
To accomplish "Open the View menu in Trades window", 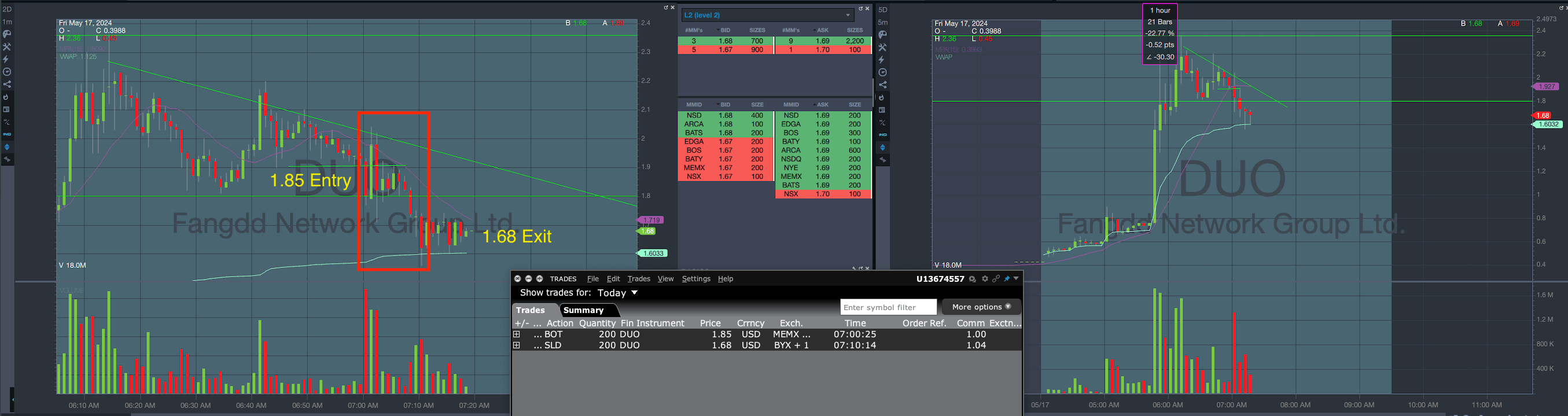I will pos(665,279).
